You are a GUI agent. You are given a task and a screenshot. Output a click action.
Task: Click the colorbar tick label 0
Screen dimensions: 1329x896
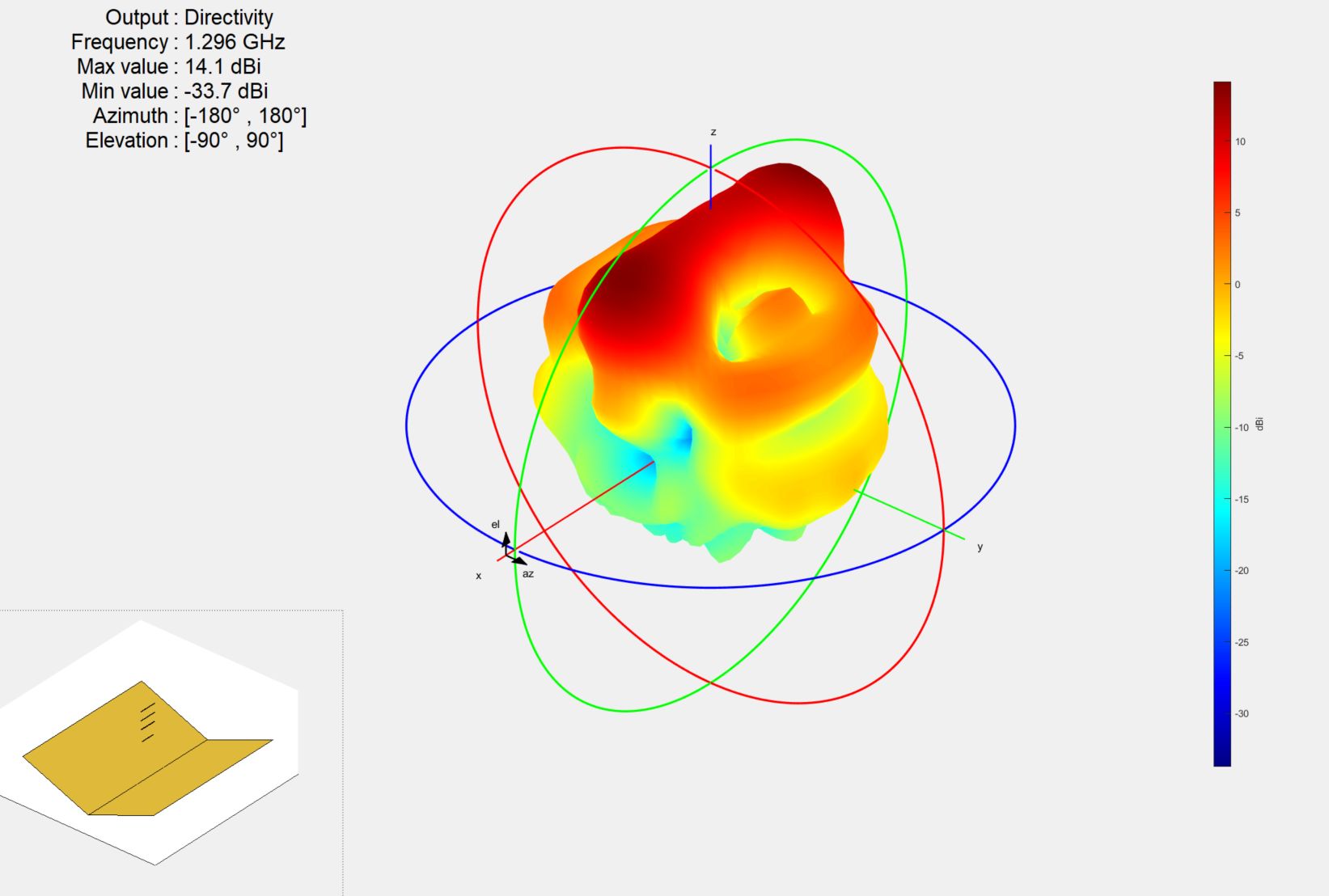click(1238, 285)
